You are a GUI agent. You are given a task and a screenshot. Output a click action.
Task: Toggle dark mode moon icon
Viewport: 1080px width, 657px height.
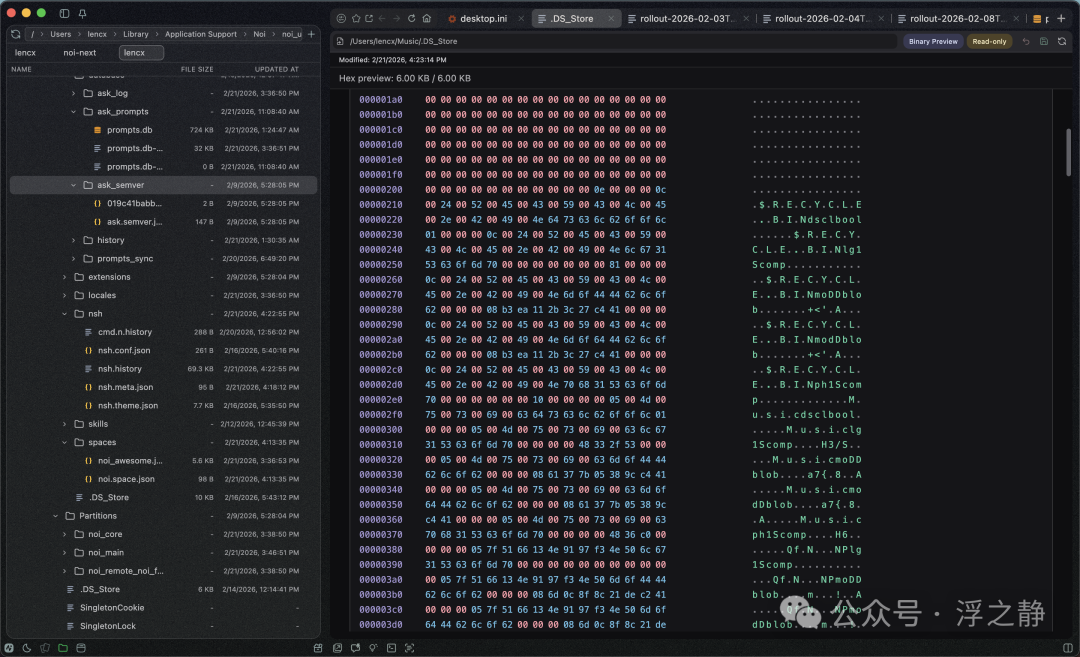[x=27, y=647]
